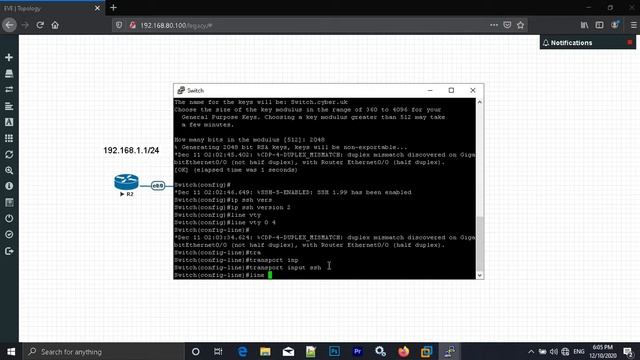Open the taskbar clock and date
Viewport: 640px width, 360px height.
[x=603, y=351]
